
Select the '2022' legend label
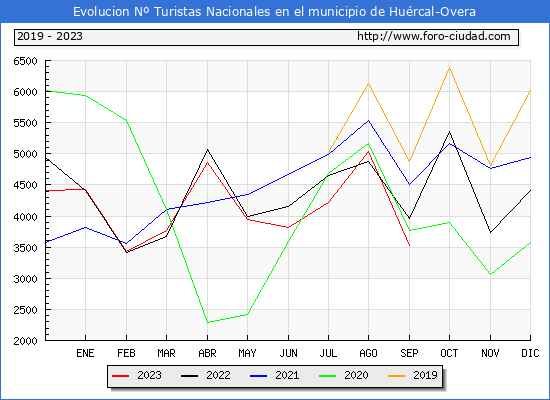point(218,375)
